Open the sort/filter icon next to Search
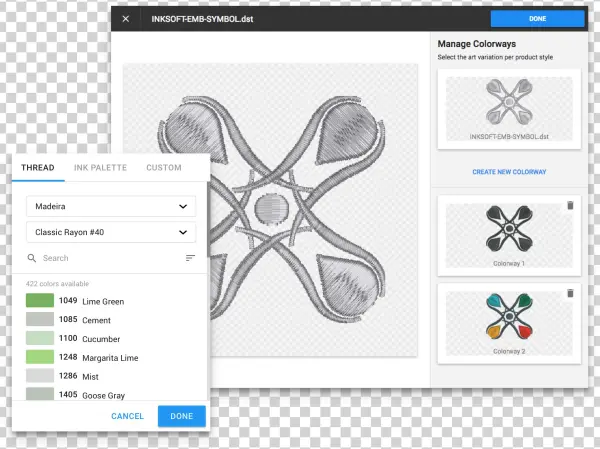 pyautogui.click(x=190, y=258)
